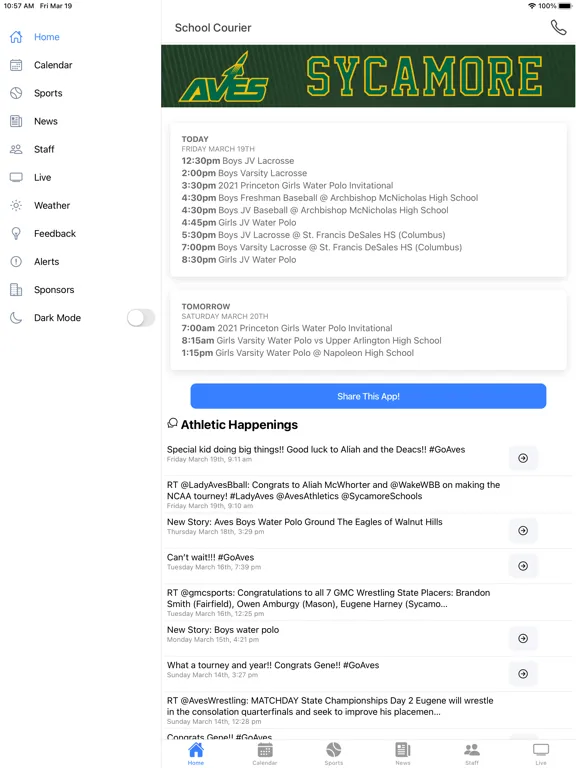Open the Live screen icon in sidebar
The width and height of the screenshot is (576, 768).
16,177
